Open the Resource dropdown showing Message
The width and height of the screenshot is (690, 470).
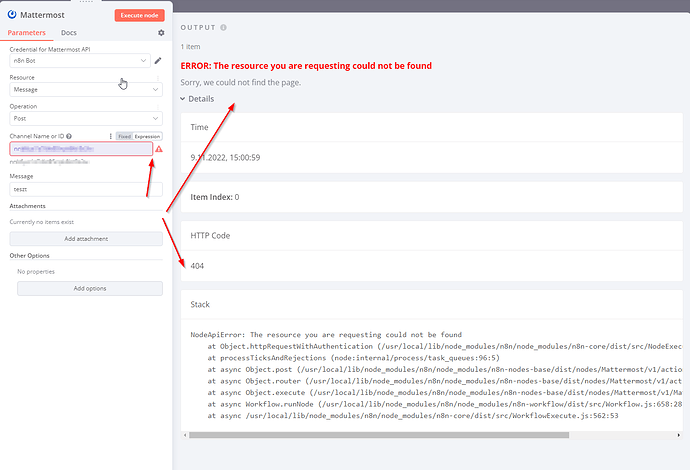pyautogui.click(x=86, y=89)
